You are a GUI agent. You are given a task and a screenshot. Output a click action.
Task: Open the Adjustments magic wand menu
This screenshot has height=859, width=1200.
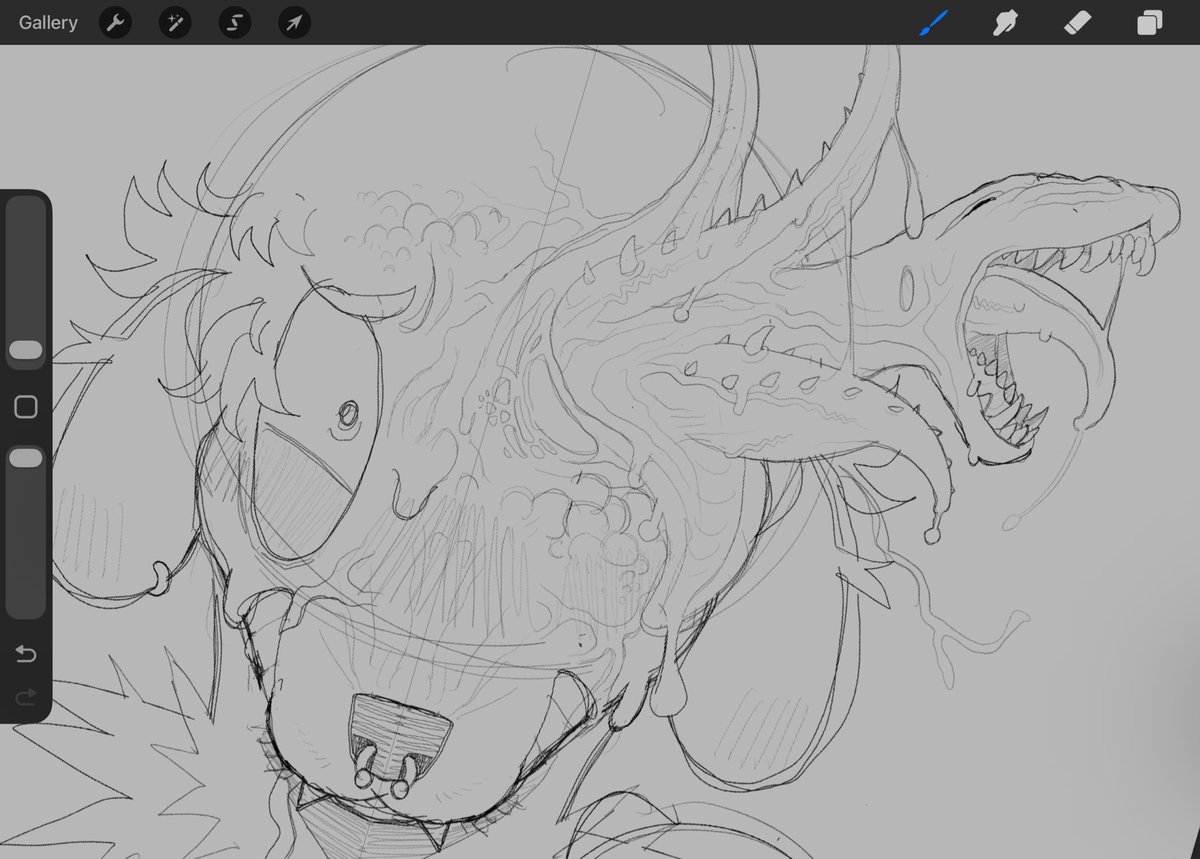coord(176,23)
